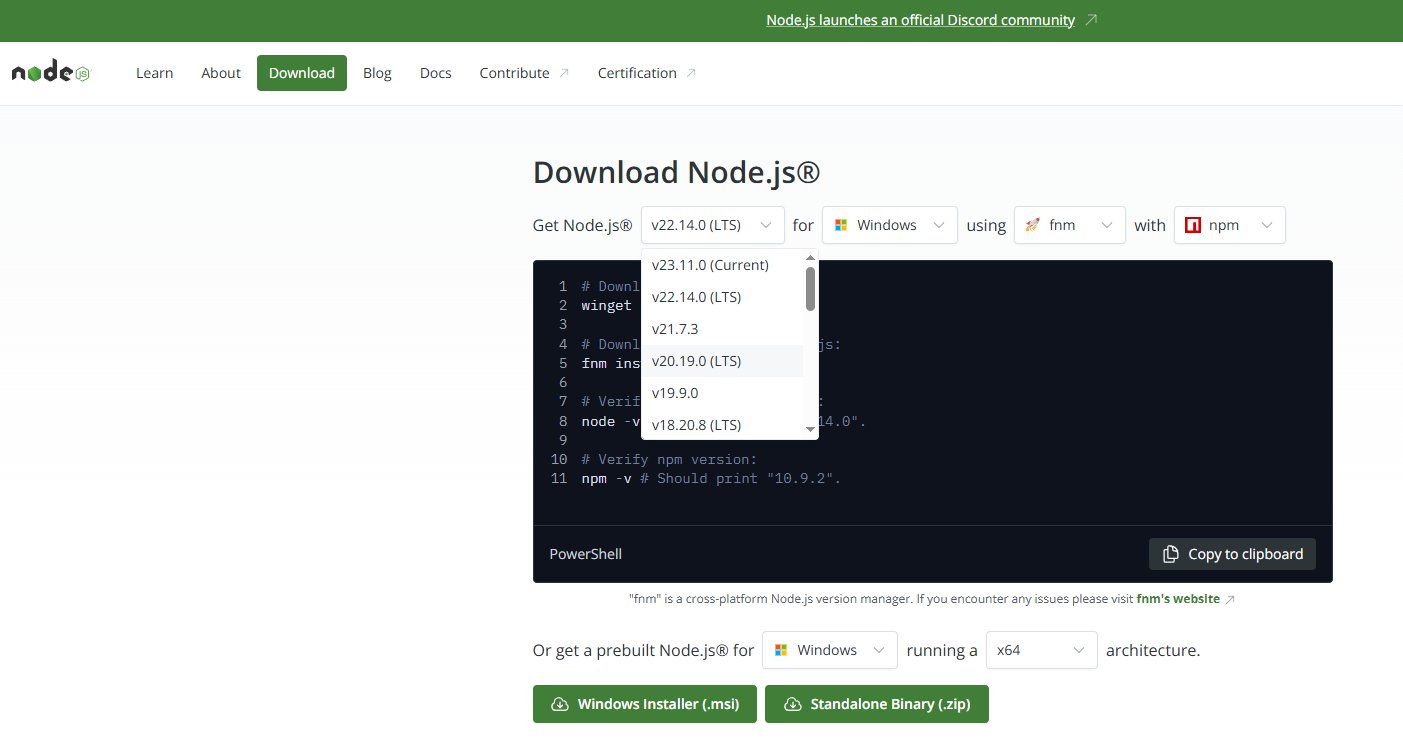Open the fnm version manager dropdown

tap(1070, 225)
